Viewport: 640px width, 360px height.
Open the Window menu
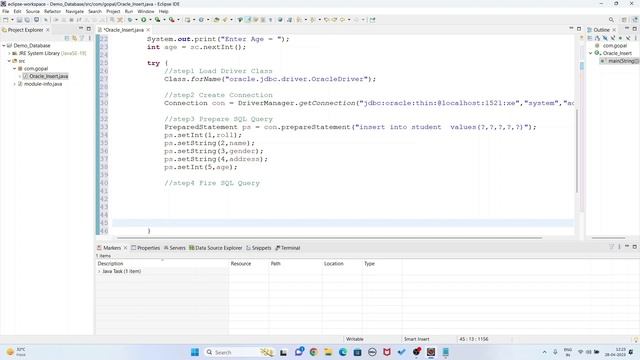click(146, 11)
